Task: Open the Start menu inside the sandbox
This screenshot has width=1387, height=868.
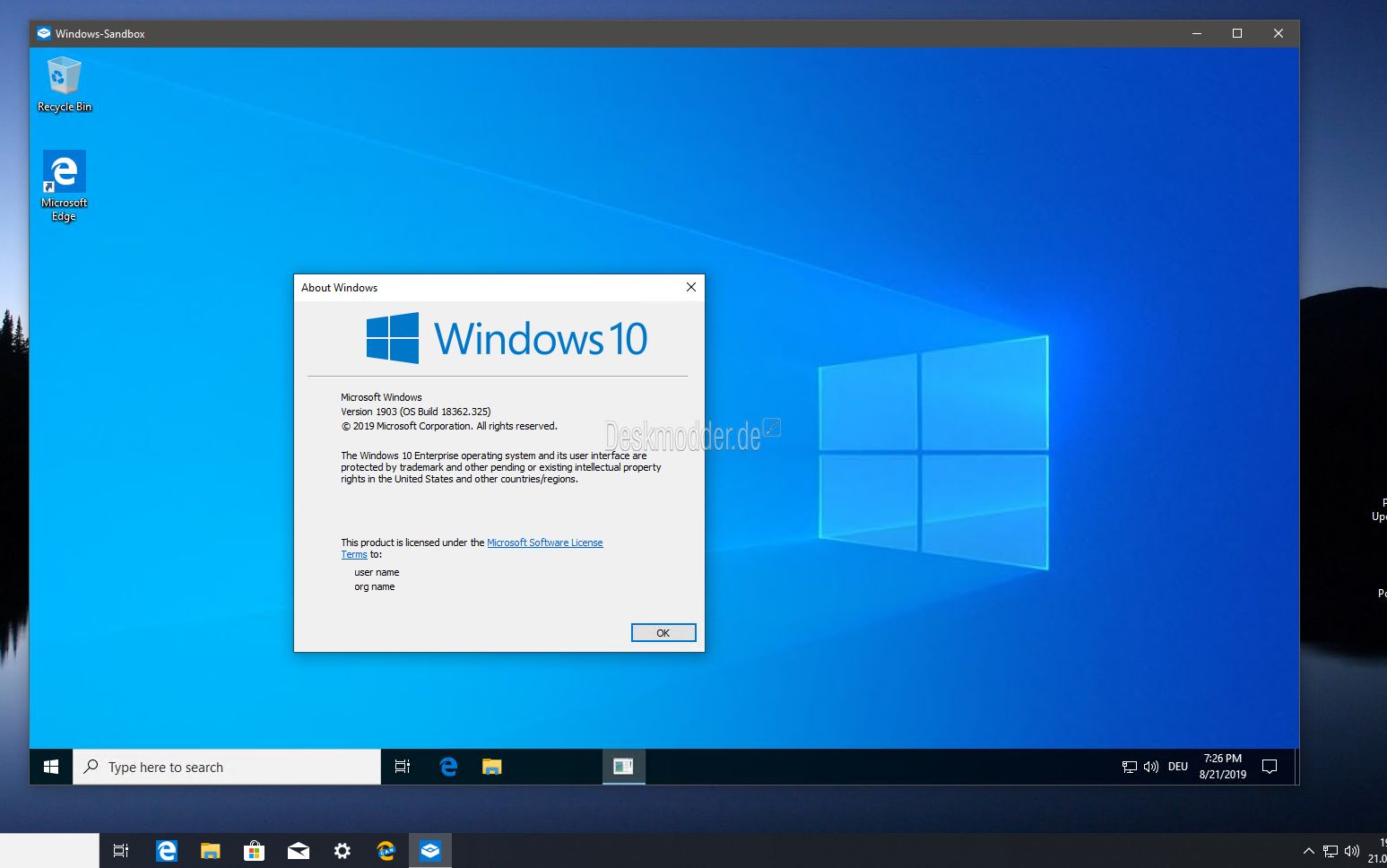Action: (x=51, y=767)
